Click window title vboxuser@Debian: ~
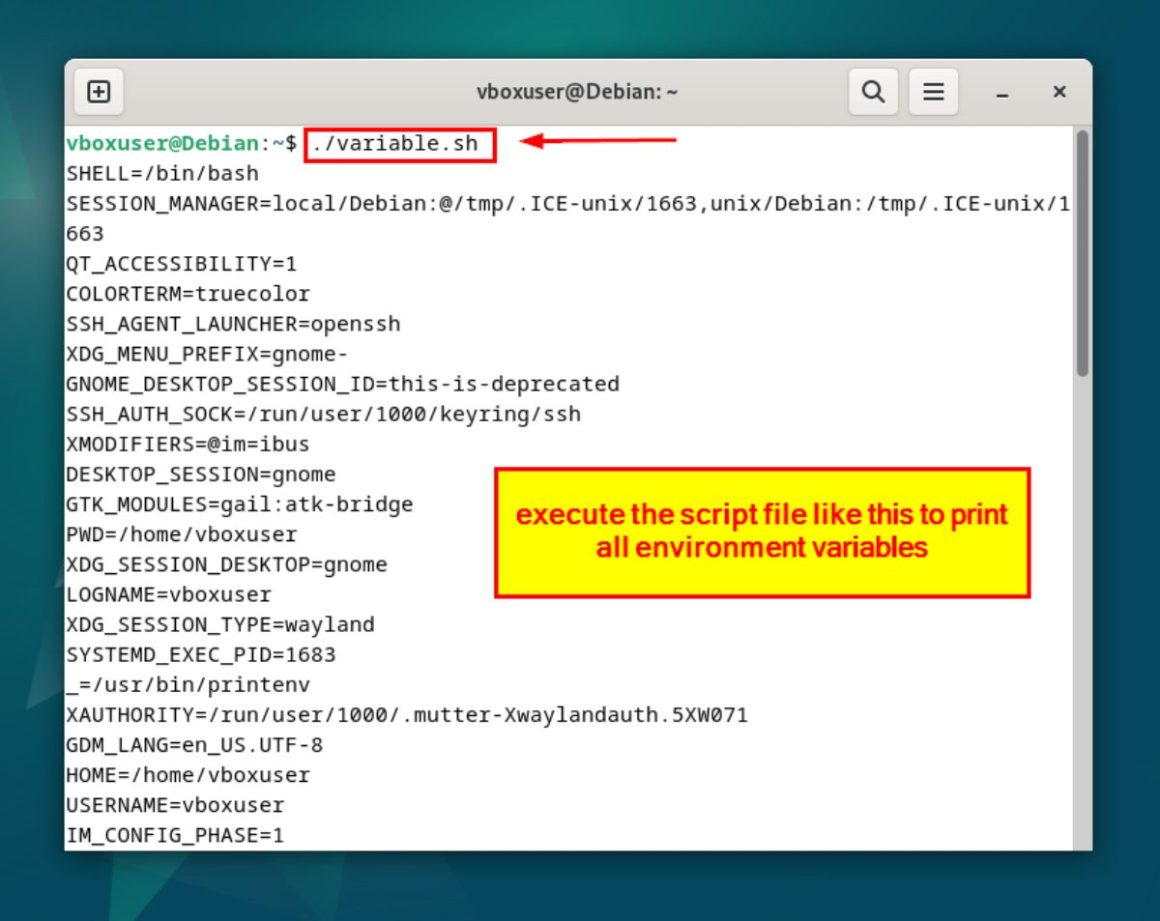This screenshot has height=921, width=1160. 577,92
